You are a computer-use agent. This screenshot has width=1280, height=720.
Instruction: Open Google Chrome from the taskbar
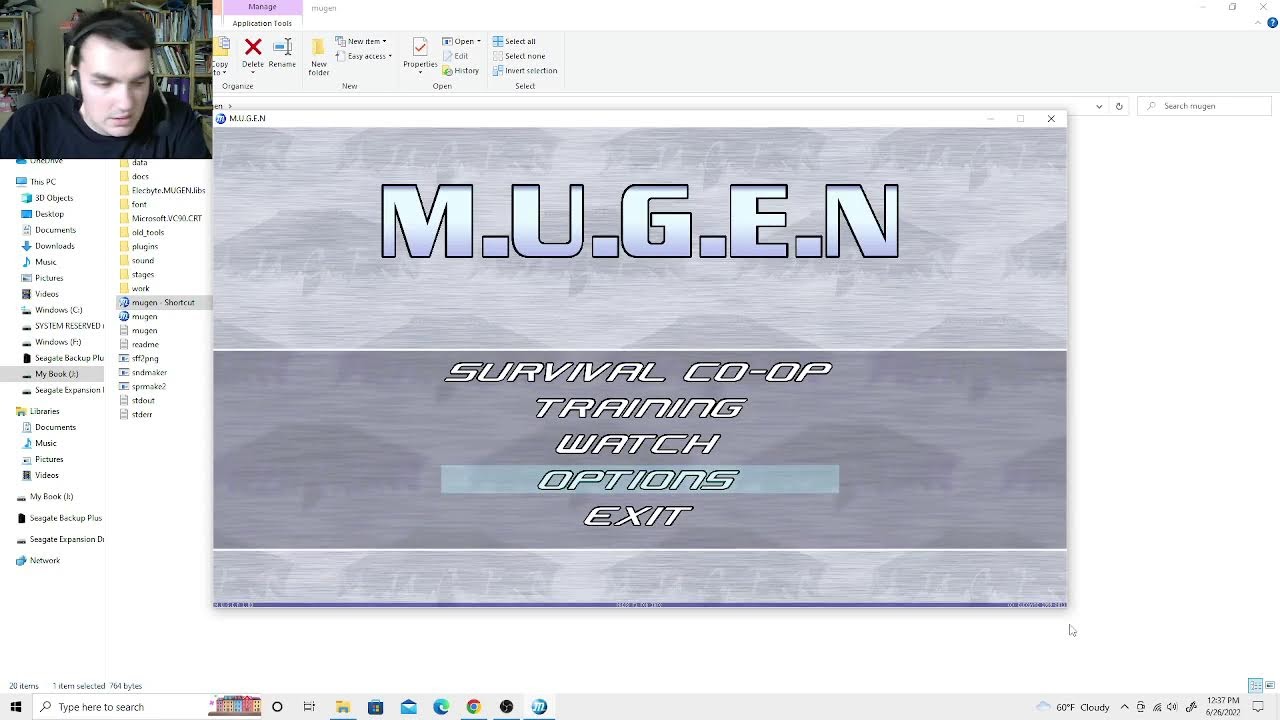(474, 707)
